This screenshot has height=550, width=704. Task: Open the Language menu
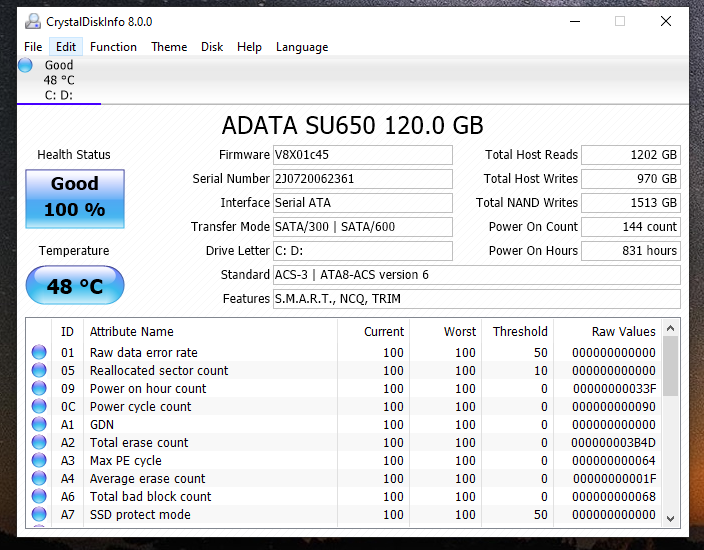[301, 47]
